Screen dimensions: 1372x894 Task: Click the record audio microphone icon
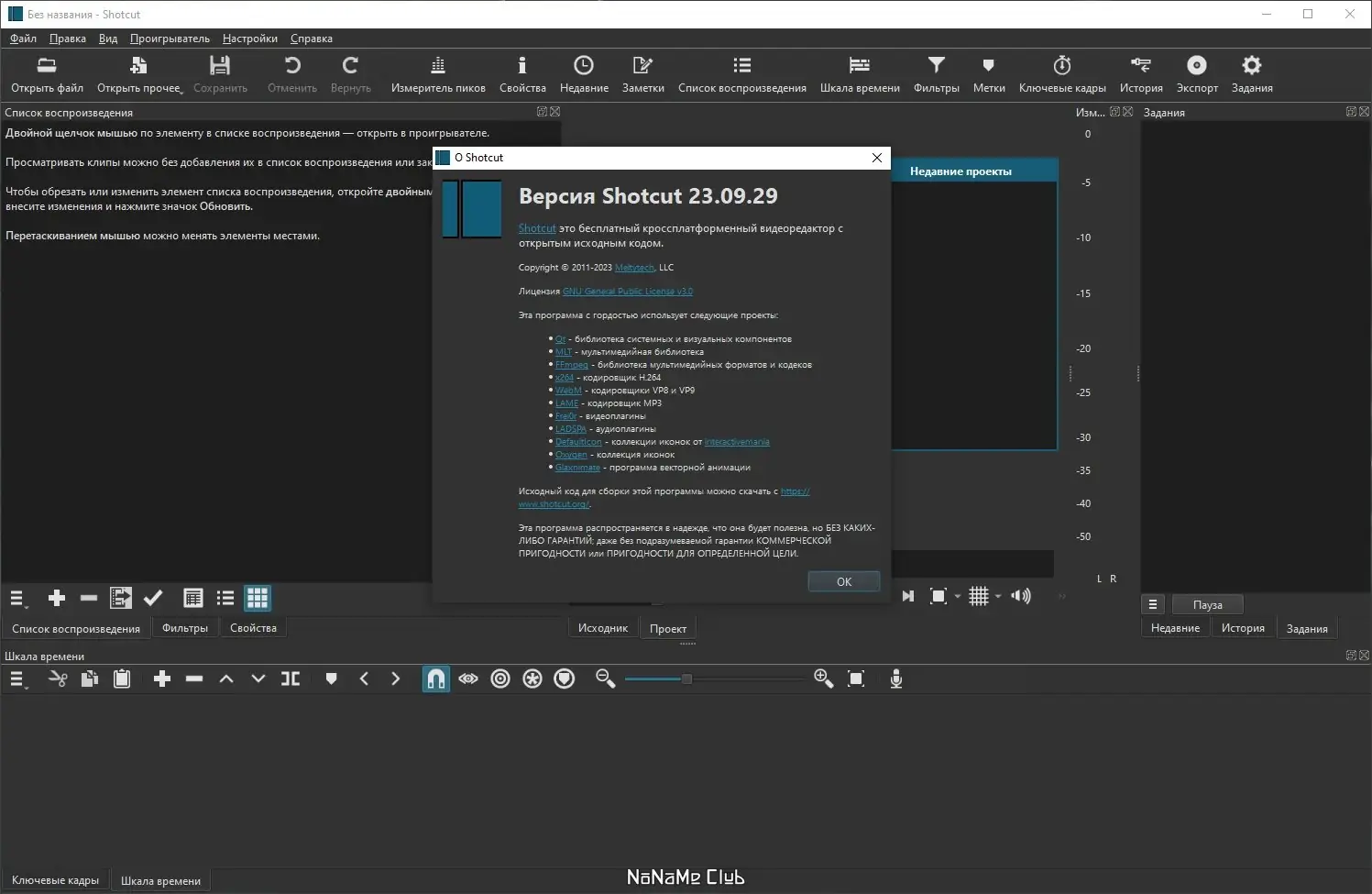[x=896, y=679]
